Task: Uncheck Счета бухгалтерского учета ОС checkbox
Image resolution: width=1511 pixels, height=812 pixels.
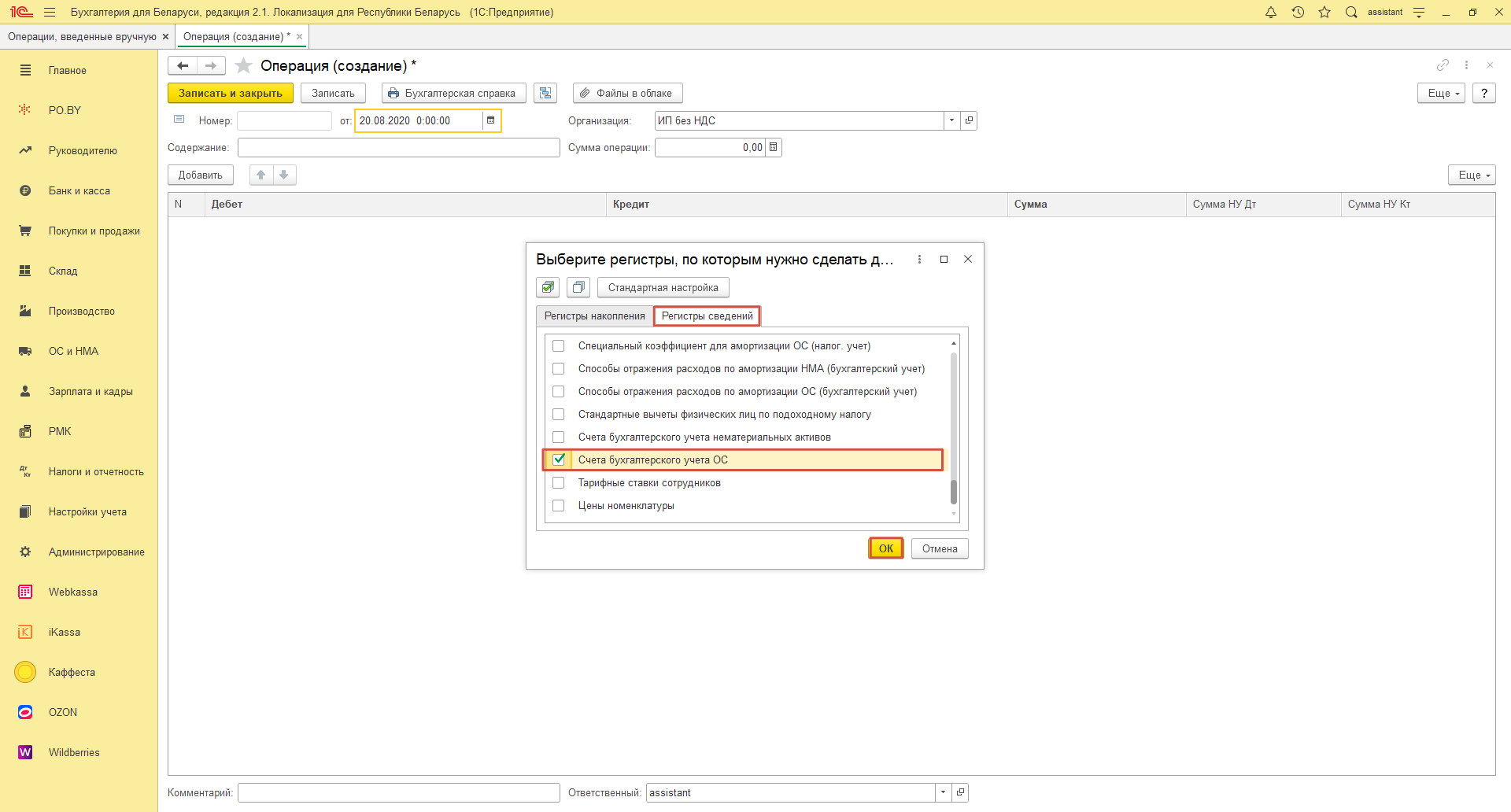Action: pyautogui.click(x=559, y=460)
